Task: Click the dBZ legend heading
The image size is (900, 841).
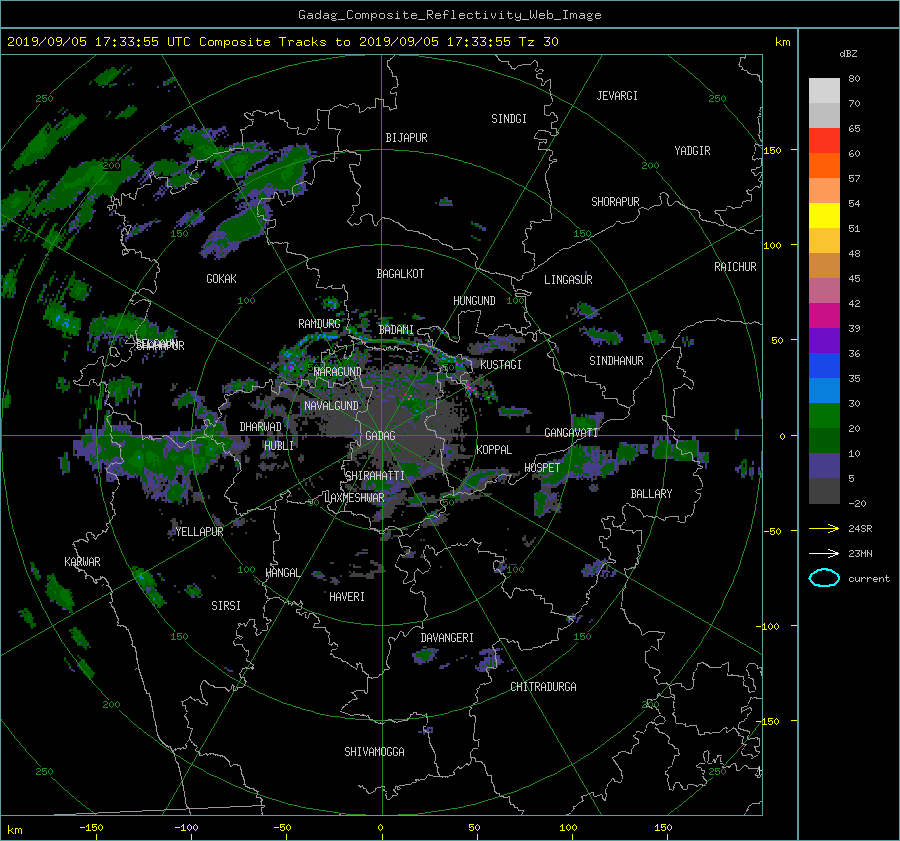Action: pyautogui.click(x=848, y=54)
